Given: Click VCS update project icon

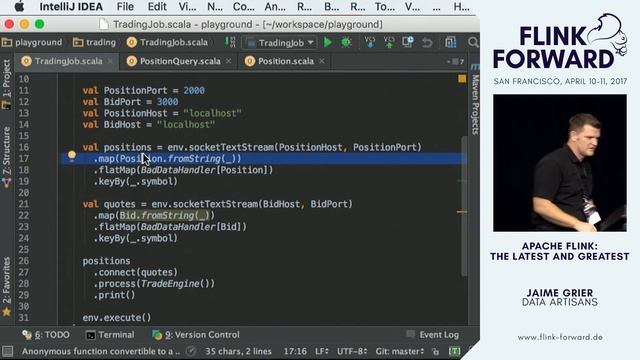Looking at the screenshot, I should [370, 42].
